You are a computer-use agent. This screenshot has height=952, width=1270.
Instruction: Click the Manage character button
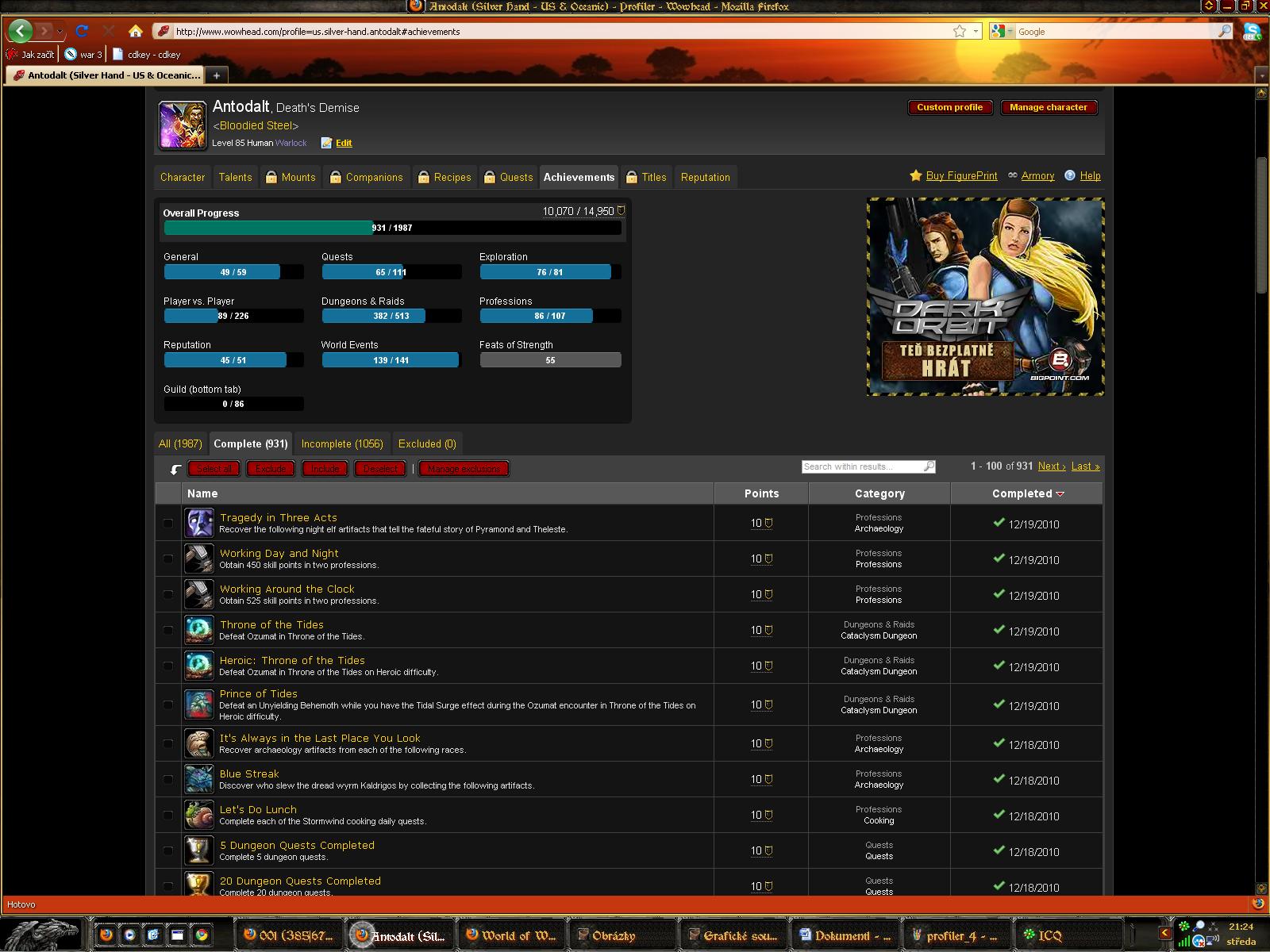tap(1048, 108)
